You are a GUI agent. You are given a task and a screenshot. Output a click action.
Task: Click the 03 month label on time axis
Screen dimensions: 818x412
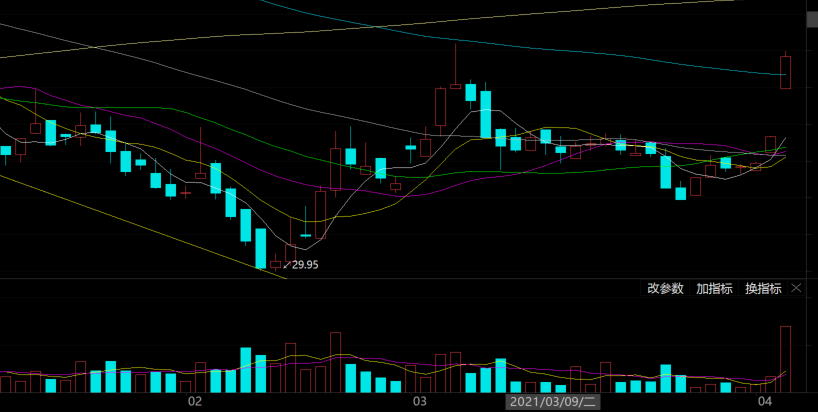coord(419,402)
